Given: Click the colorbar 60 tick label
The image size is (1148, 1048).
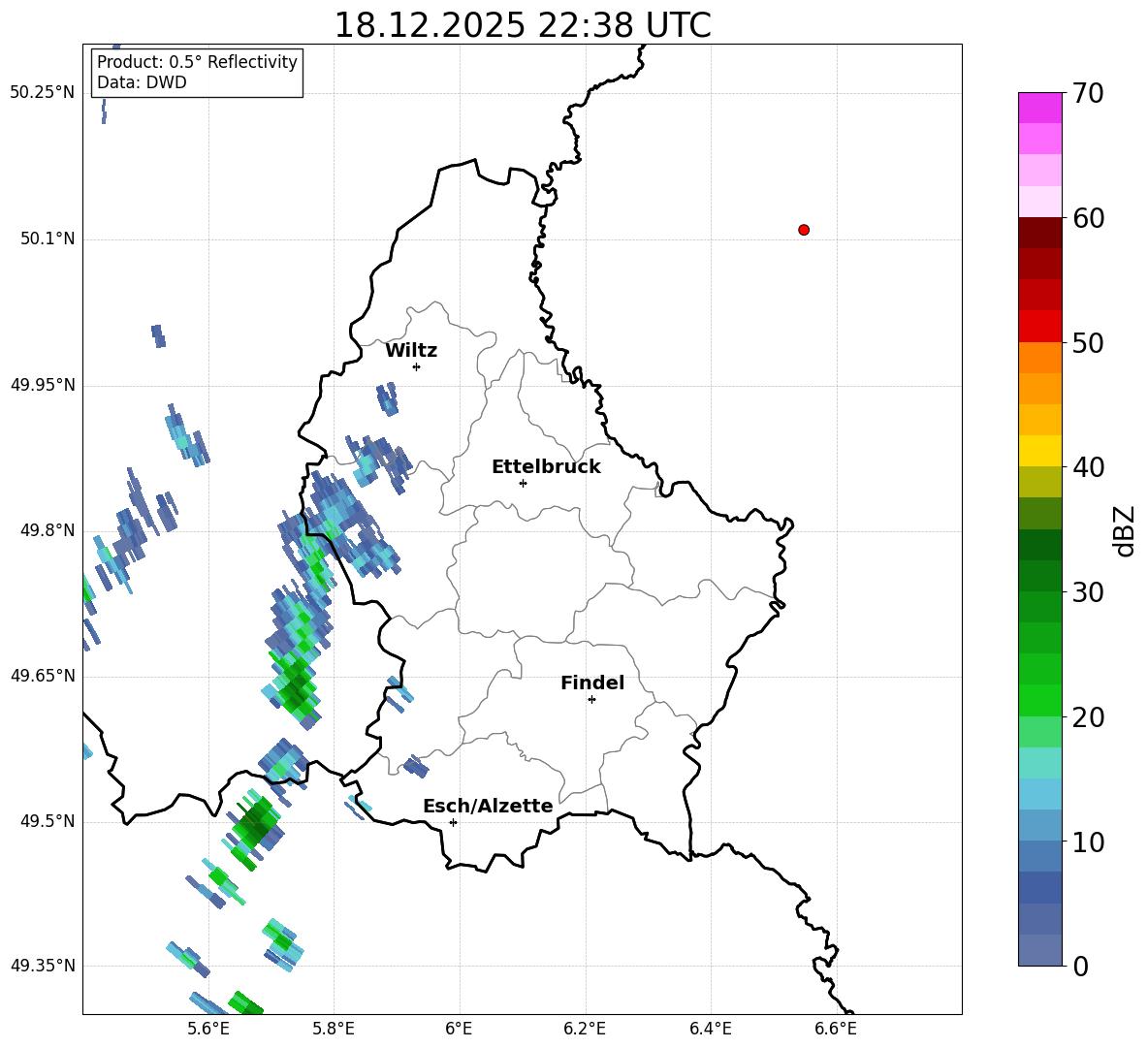Looking at the screenshot, I should point(1088,218).
